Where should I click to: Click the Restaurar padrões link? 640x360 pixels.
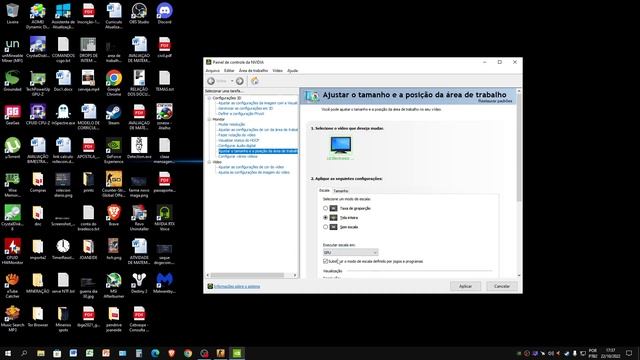point(495,101)
